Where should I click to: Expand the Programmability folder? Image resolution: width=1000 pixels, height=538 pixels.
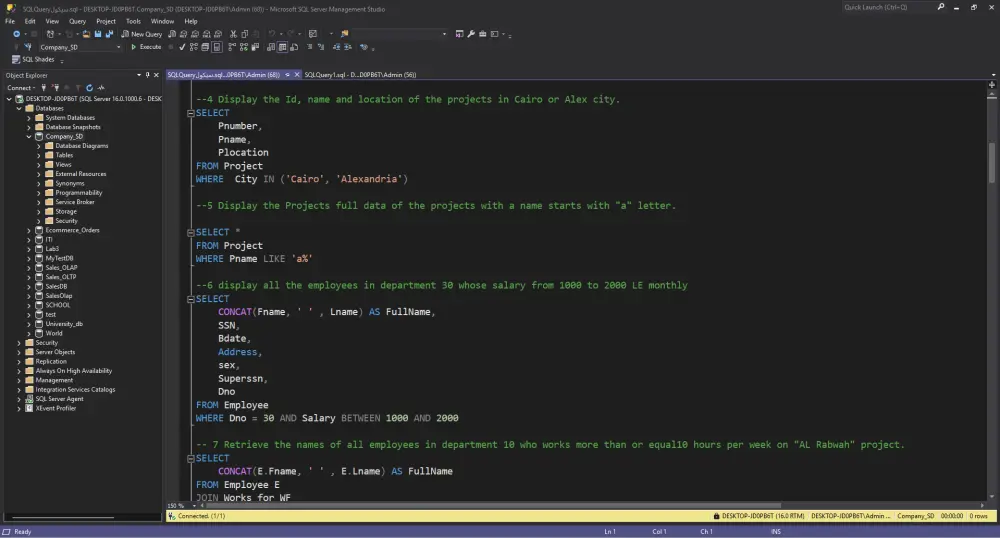pos(39,193)
